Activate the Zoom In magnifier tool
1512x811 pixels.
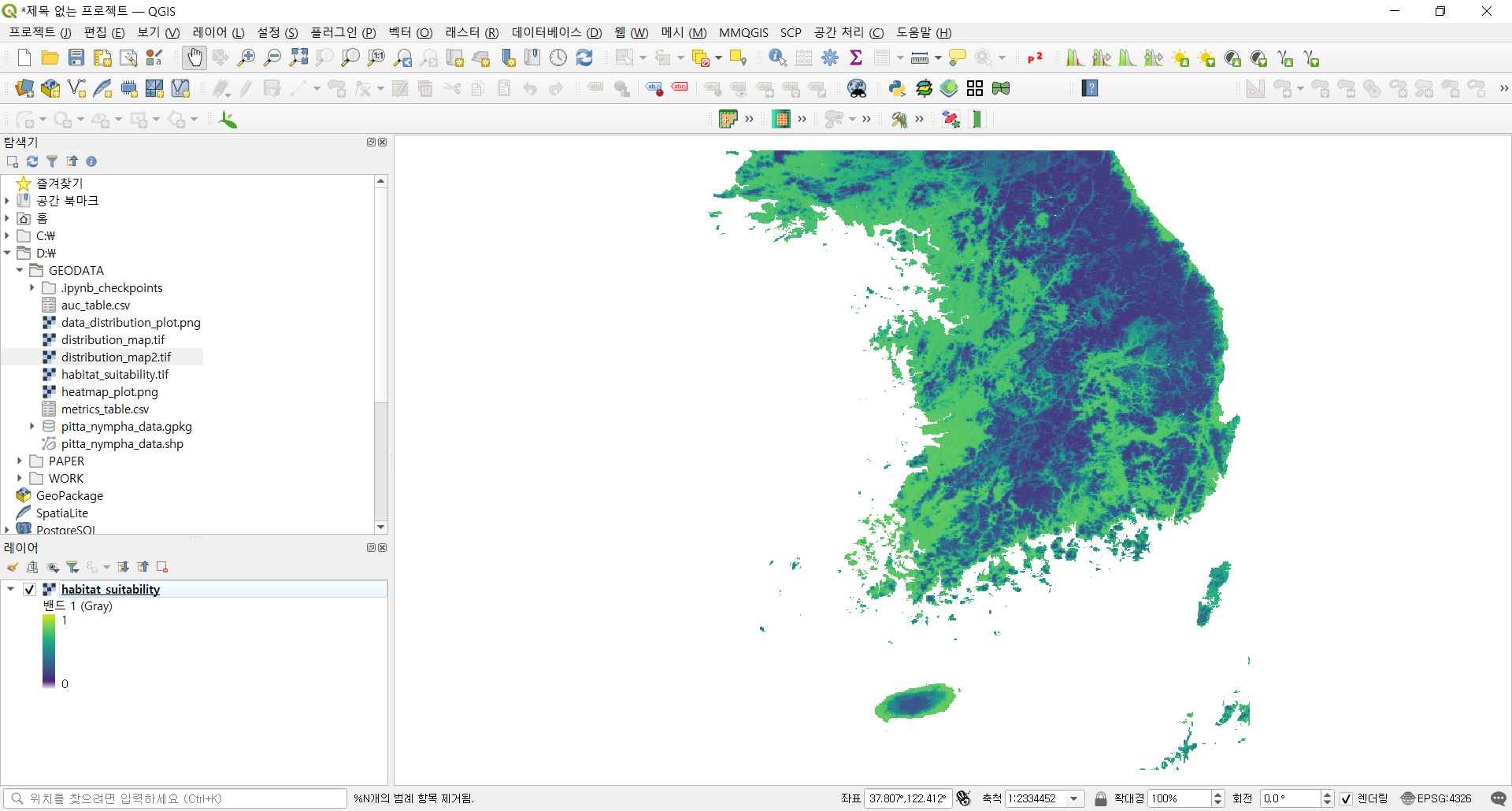[246, 57]
